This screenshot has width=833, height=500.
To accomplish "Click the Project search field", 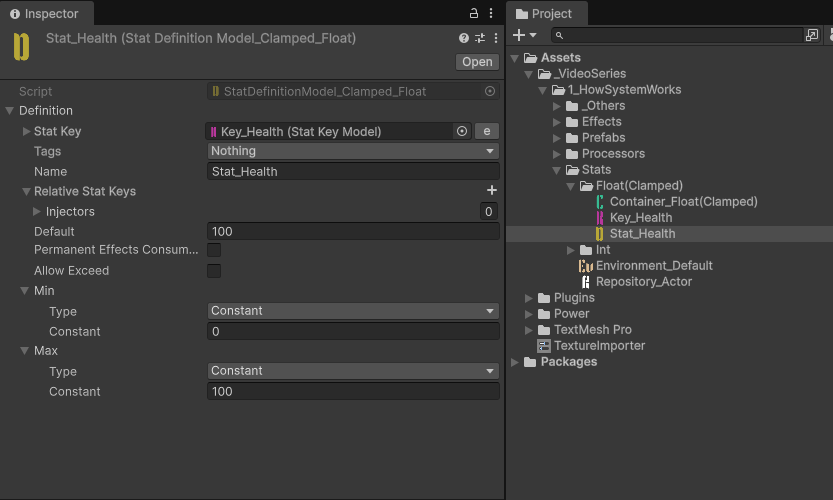I will coord(677,35).
